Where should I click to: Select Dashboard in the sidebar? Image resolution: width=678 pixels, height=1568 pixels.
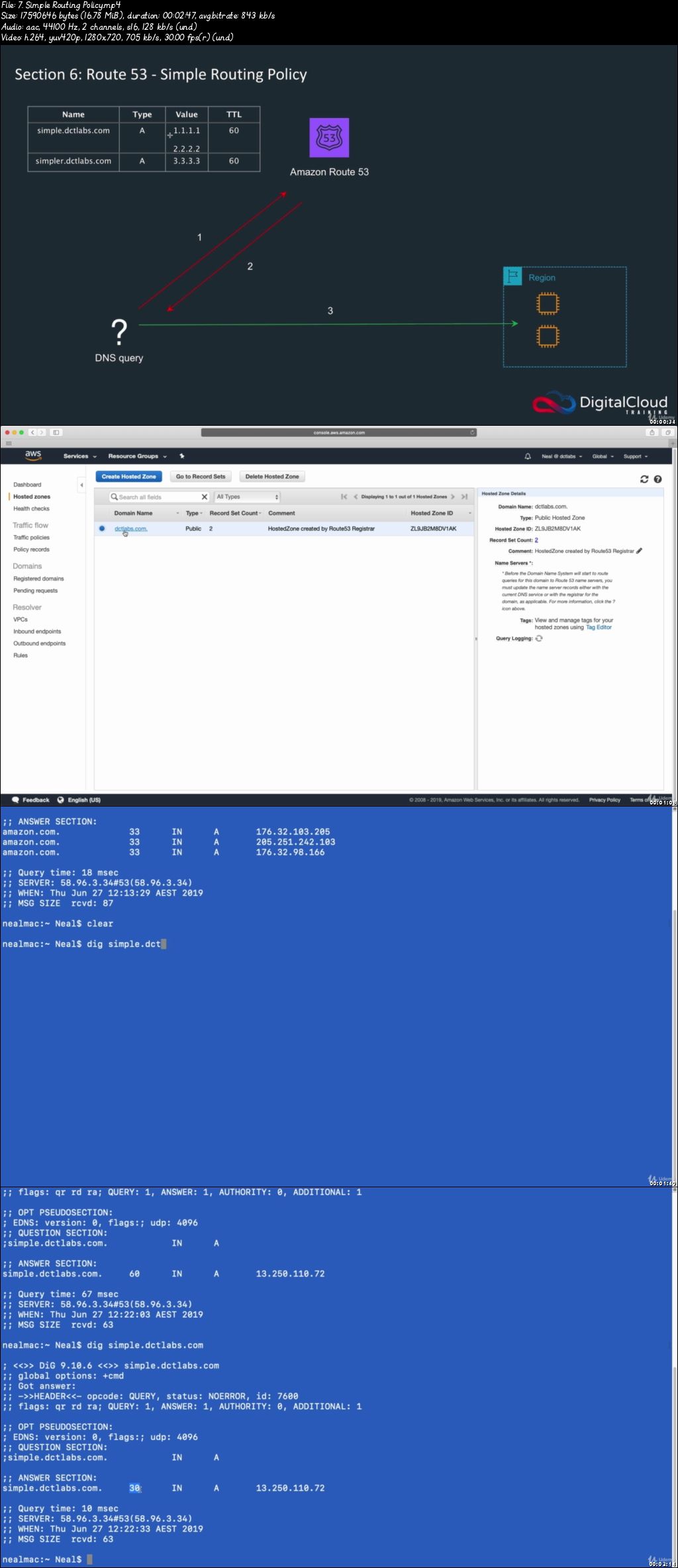(x=27, y=485)
